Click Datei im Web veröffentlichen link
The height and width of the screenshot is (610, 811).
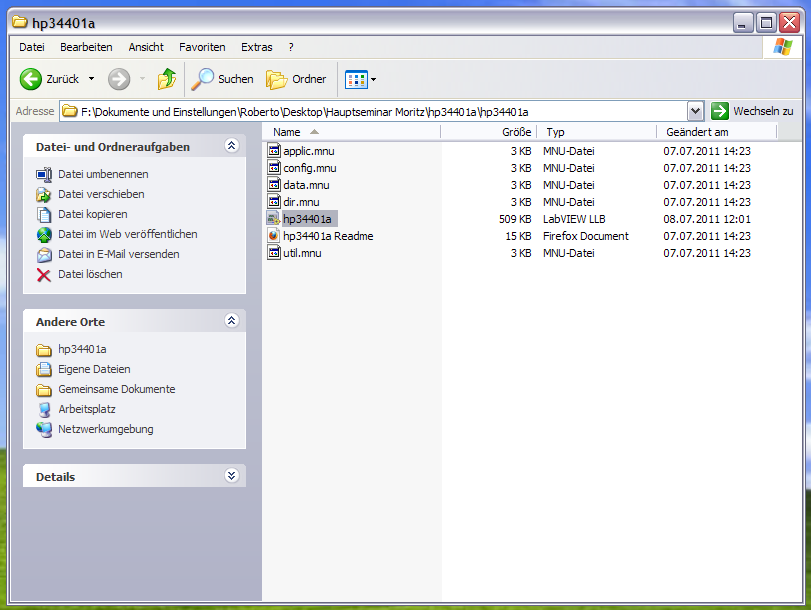[x=128, y=234]
